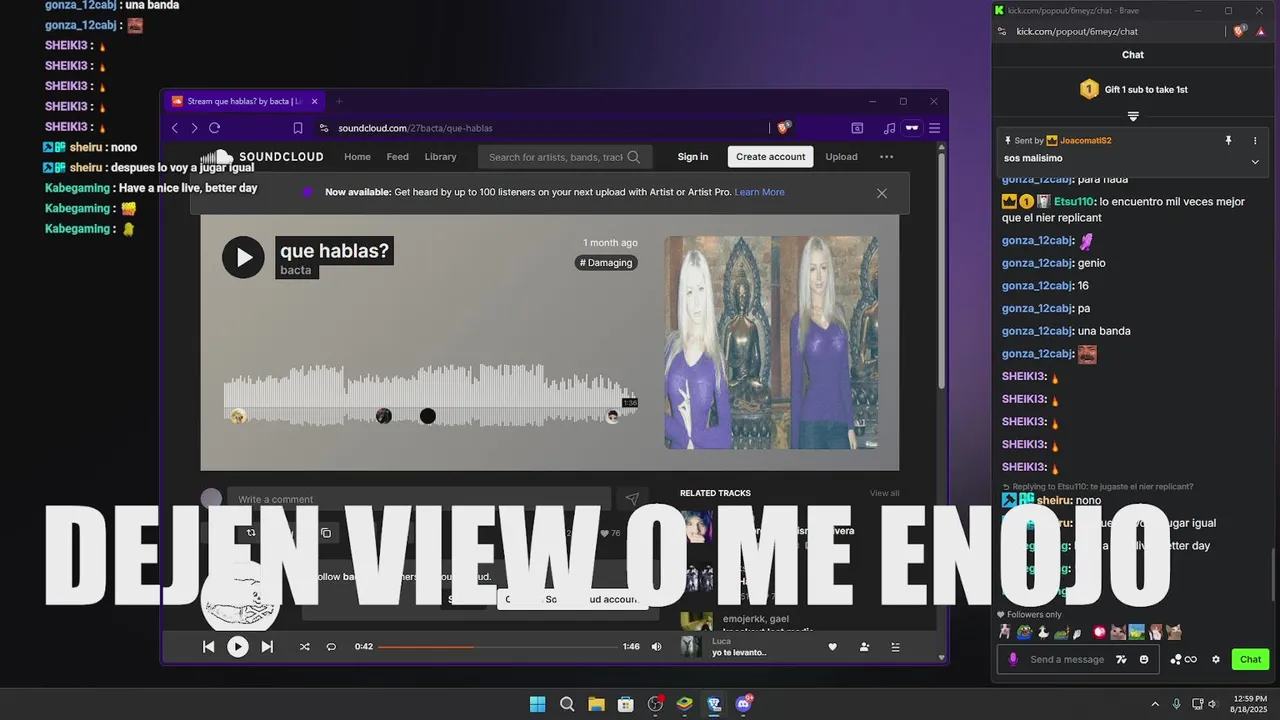Image resolution: width=1280 pixels, height=720 pixels.
Task: Open File Explorer from the taskbar
Action: pyautogui.click(x=596, y=704)
